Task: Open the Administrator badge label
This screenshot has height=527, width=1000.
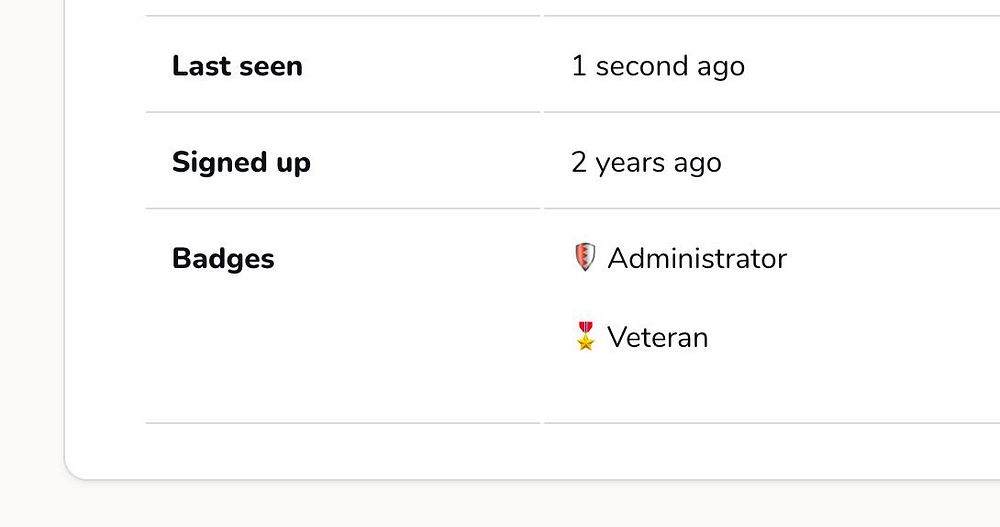Action: pyautogui.click(x=697, y=258)
